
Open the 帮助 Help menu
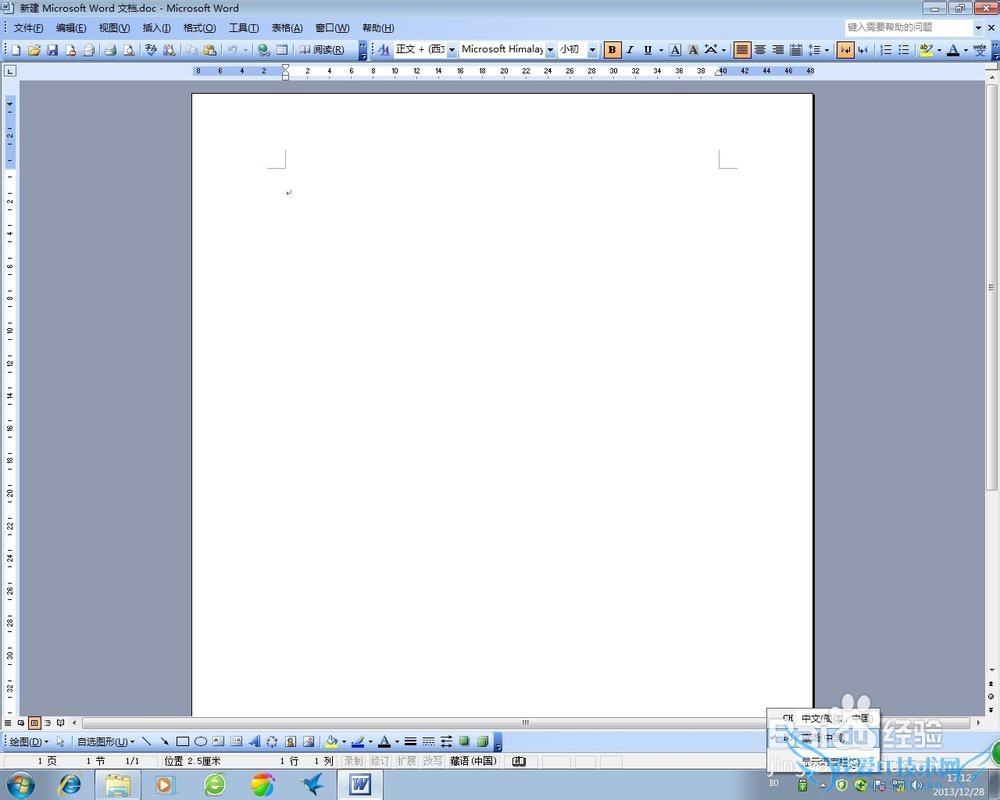pos(378,27)
